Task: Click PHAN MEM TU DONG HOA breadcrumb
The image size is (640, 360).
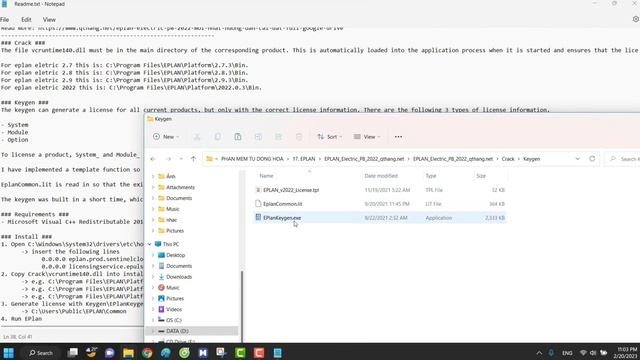Action: [252, 159]
